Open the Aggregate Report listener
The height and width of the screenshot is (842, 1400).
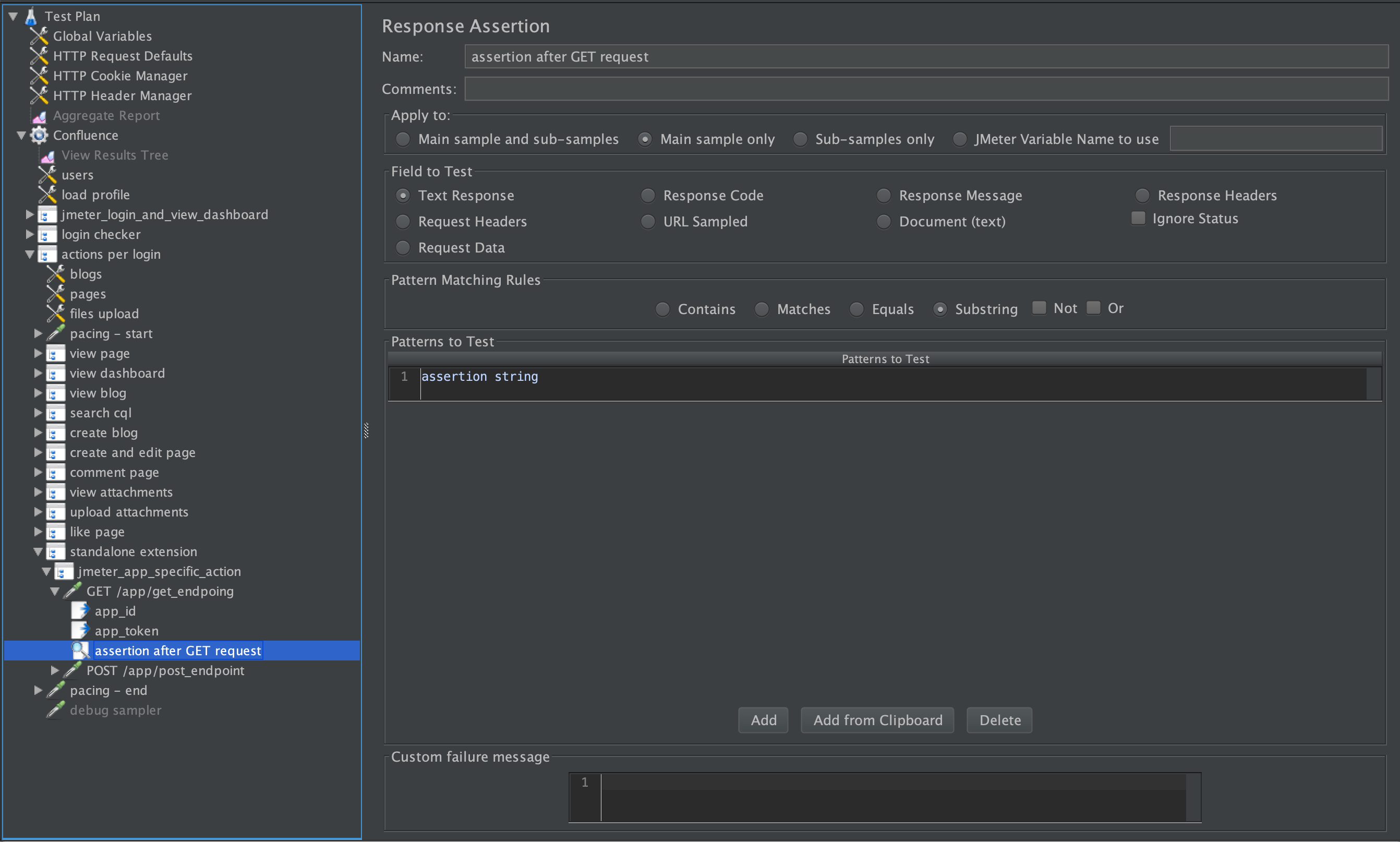coord(106,115)
